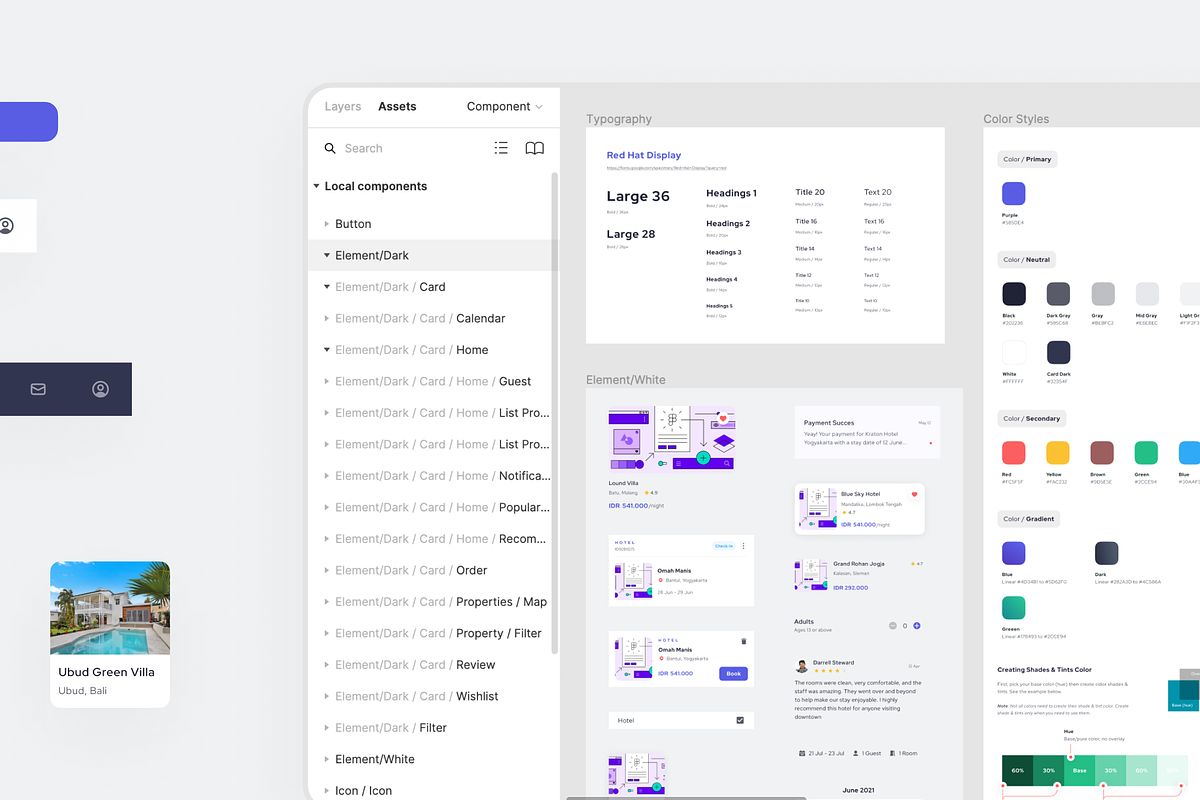Click the Book button on Omah Manis card
Image resolution: width=1200 pixels, height=800 pixels.
tap(733, 673)
